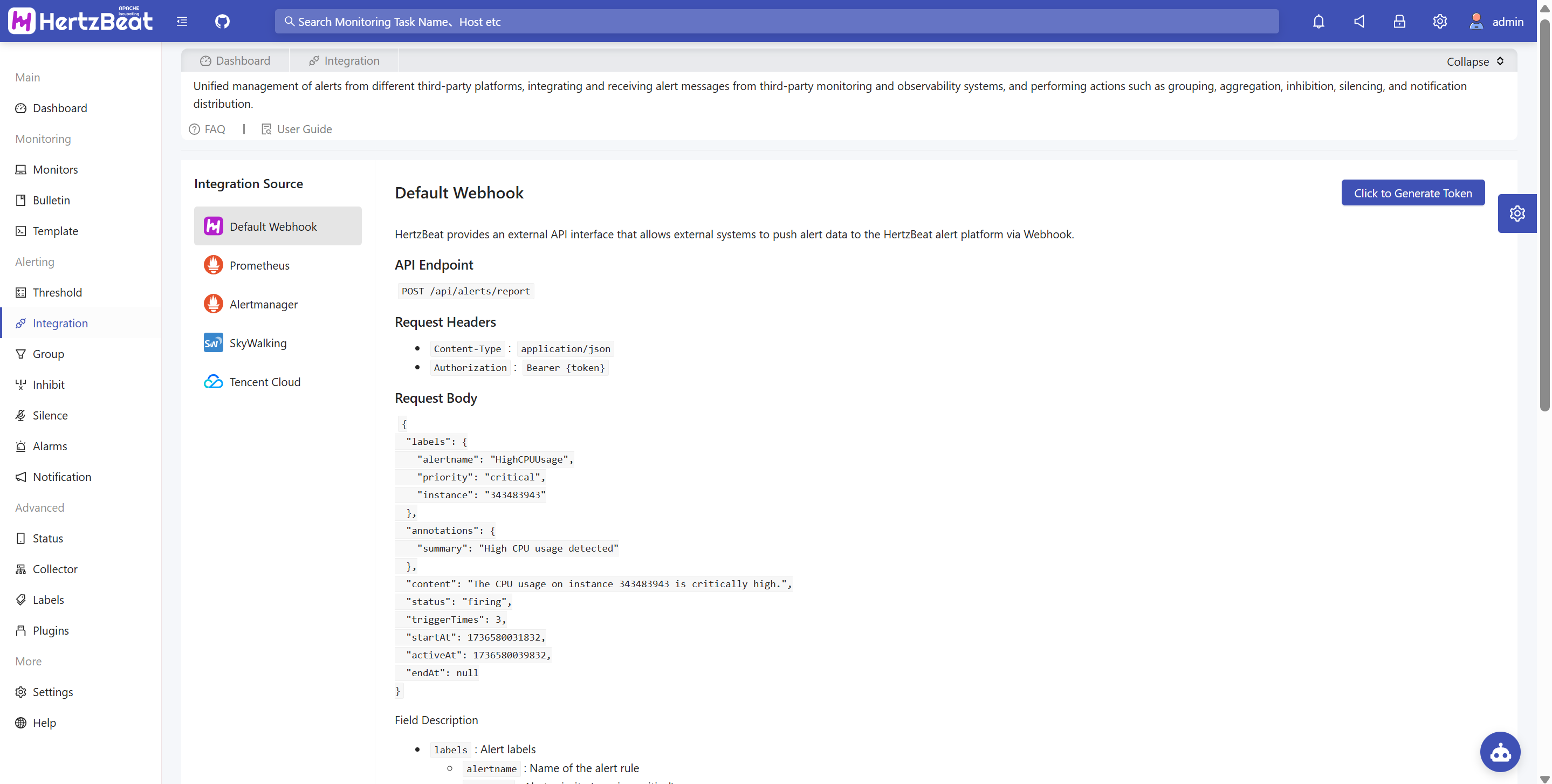1552x784 pixels.
Task: Click the lock screen icon
Action: [1399, 22]
